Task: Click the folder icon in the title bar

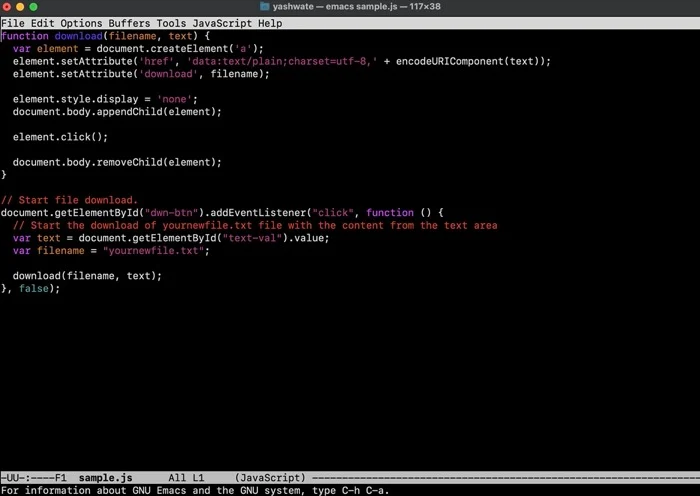Action: 264,7
